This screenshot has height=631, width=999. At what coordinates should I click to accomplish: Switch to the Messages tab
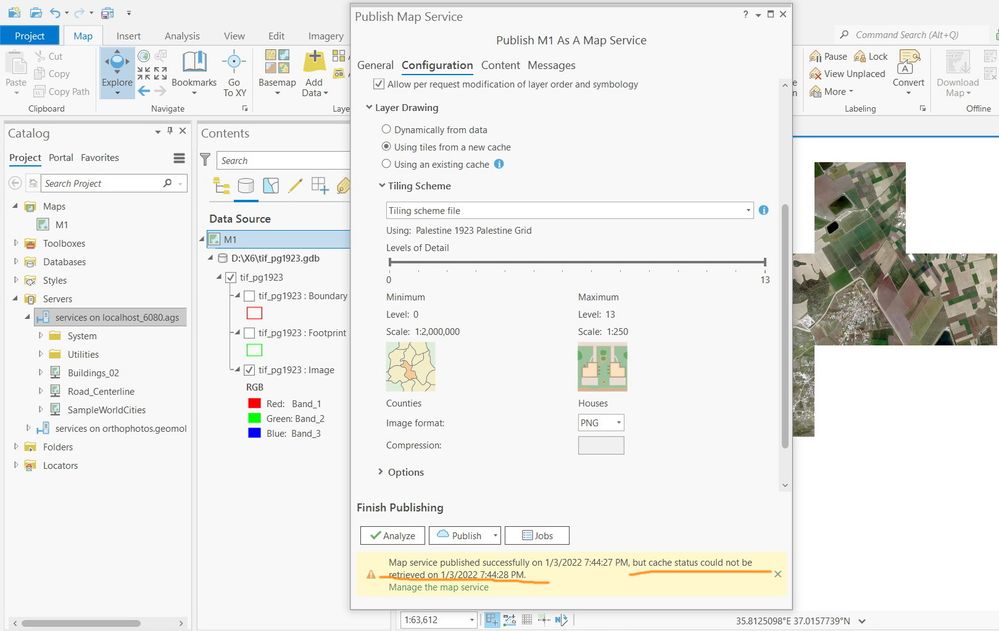[551, 65]
